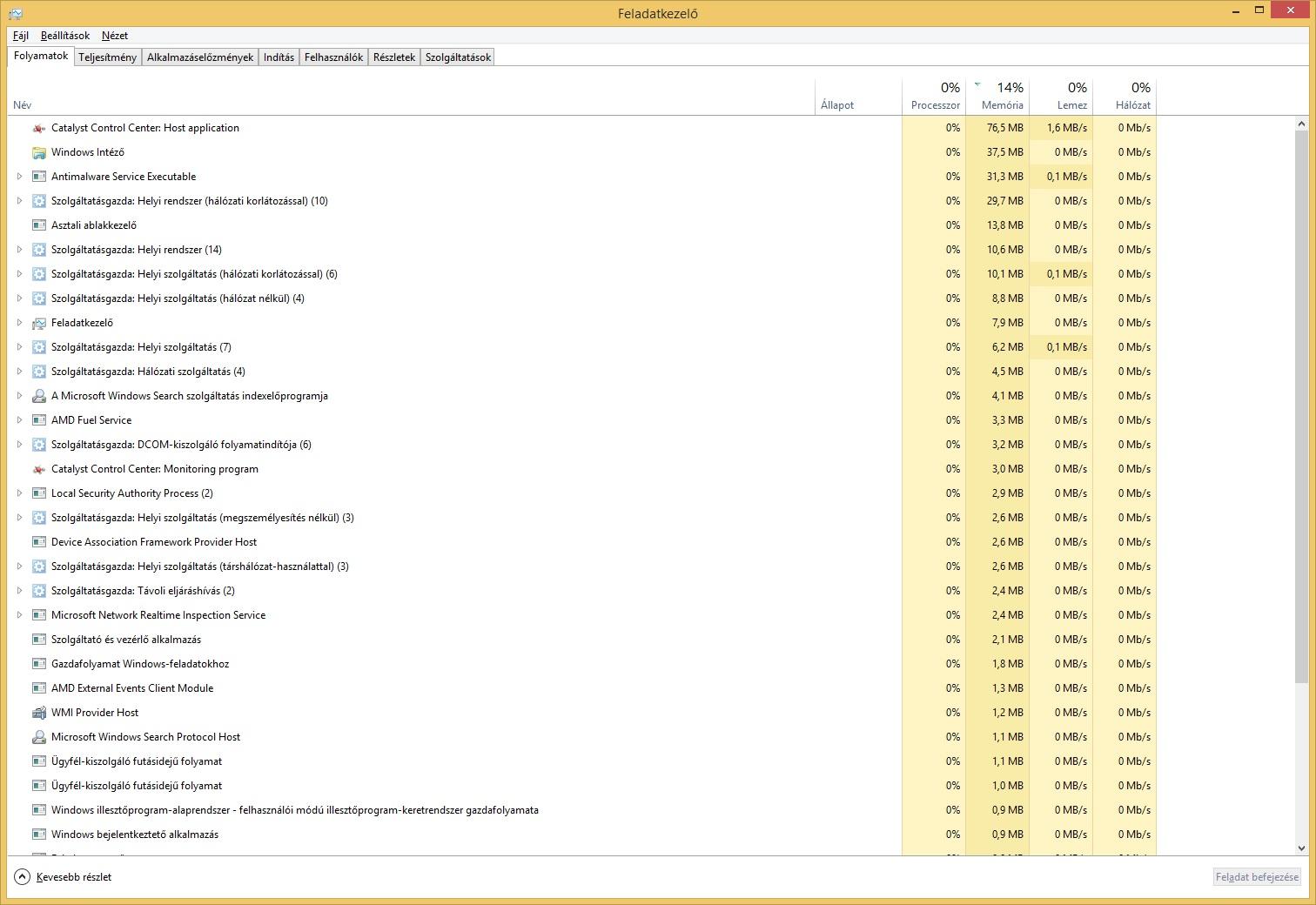Click the Windows Intéző folder icon
Image resolution: width=1316 pixels, height=905 pixels.
pos(38,152)
